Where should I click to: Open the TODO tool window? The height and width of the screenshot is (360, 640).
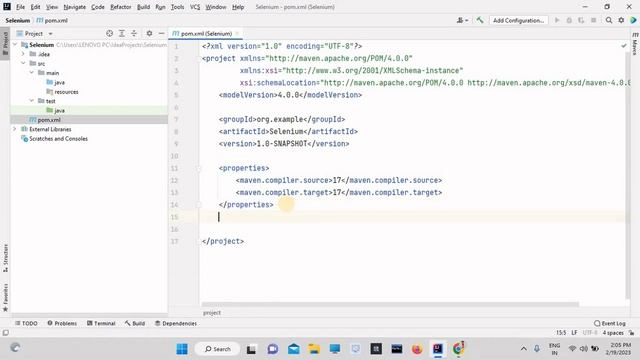26,323
